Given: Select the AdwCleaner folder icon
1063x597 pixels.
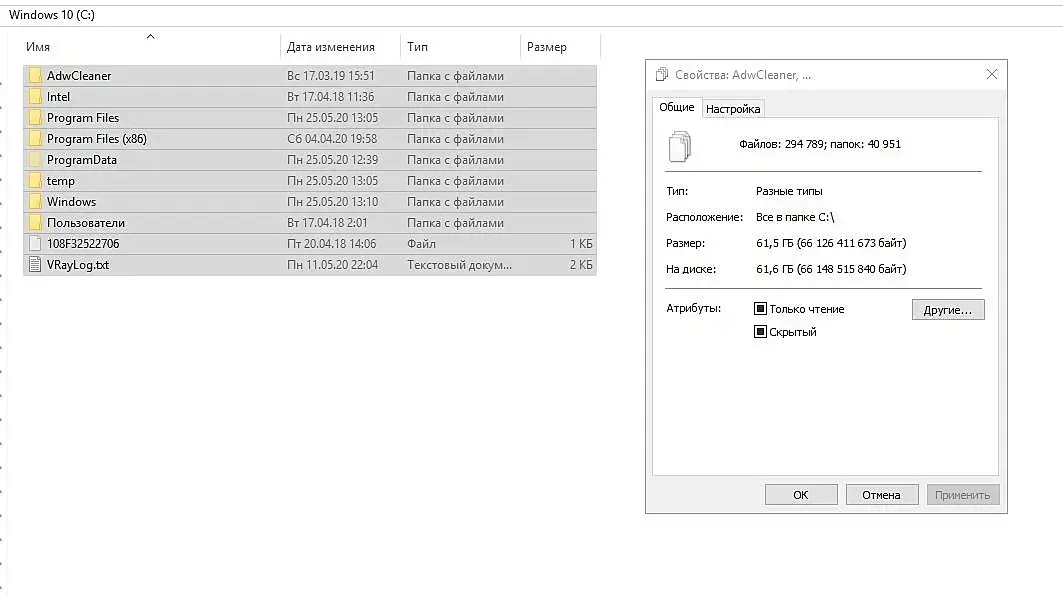Looking at the screenshot, I should point(35,75).
